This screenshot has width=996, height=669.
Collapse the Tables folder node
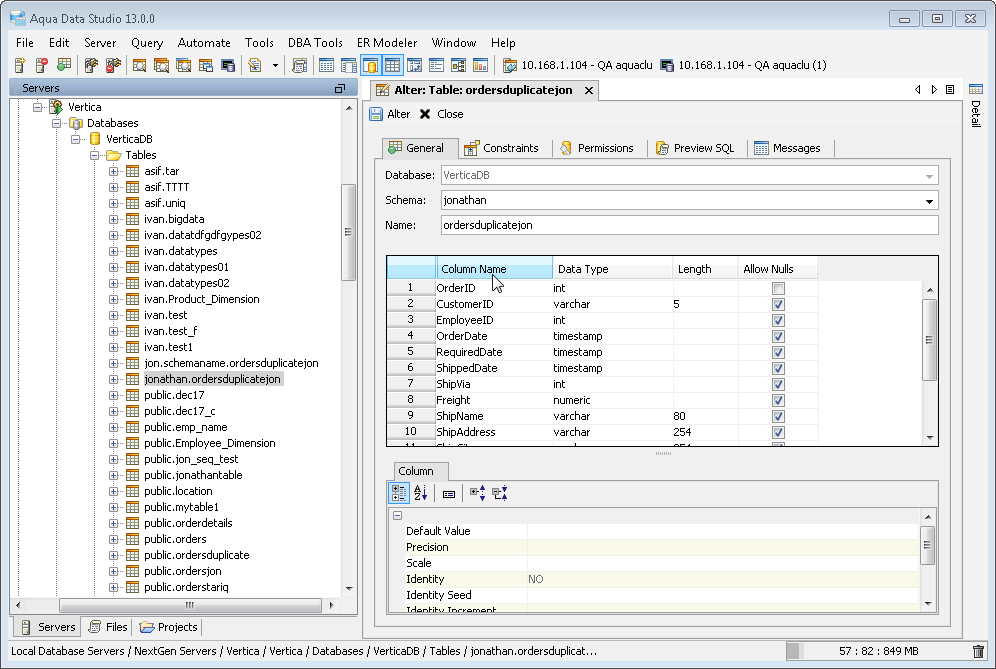click(95, 155)
